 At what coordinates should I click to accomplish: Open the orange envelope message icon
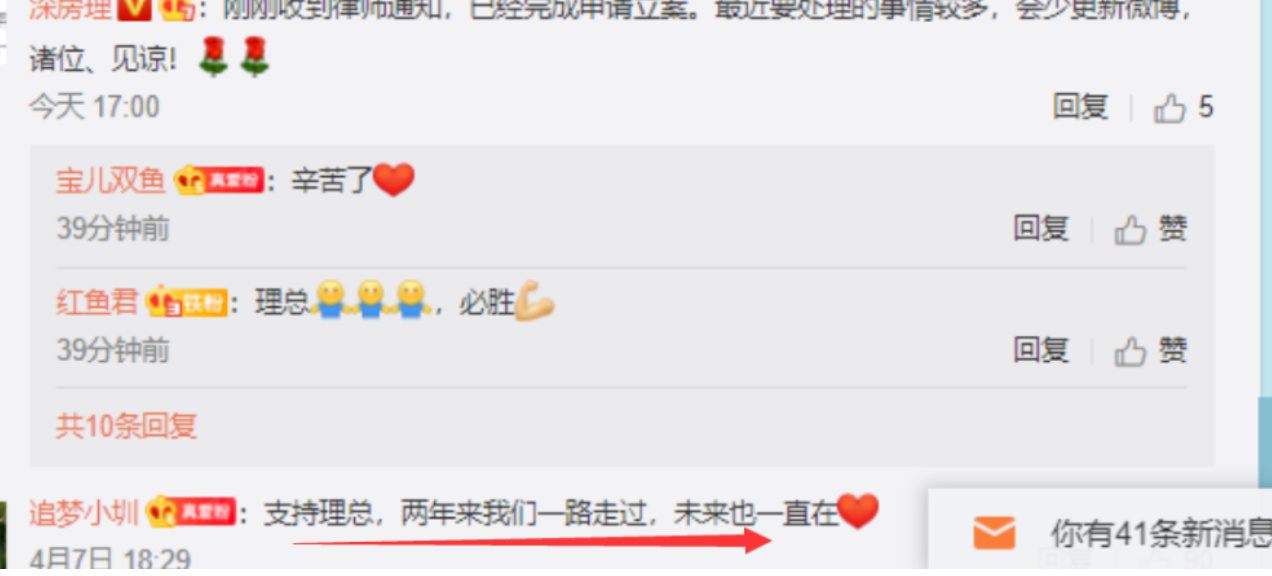pos(994,533)
